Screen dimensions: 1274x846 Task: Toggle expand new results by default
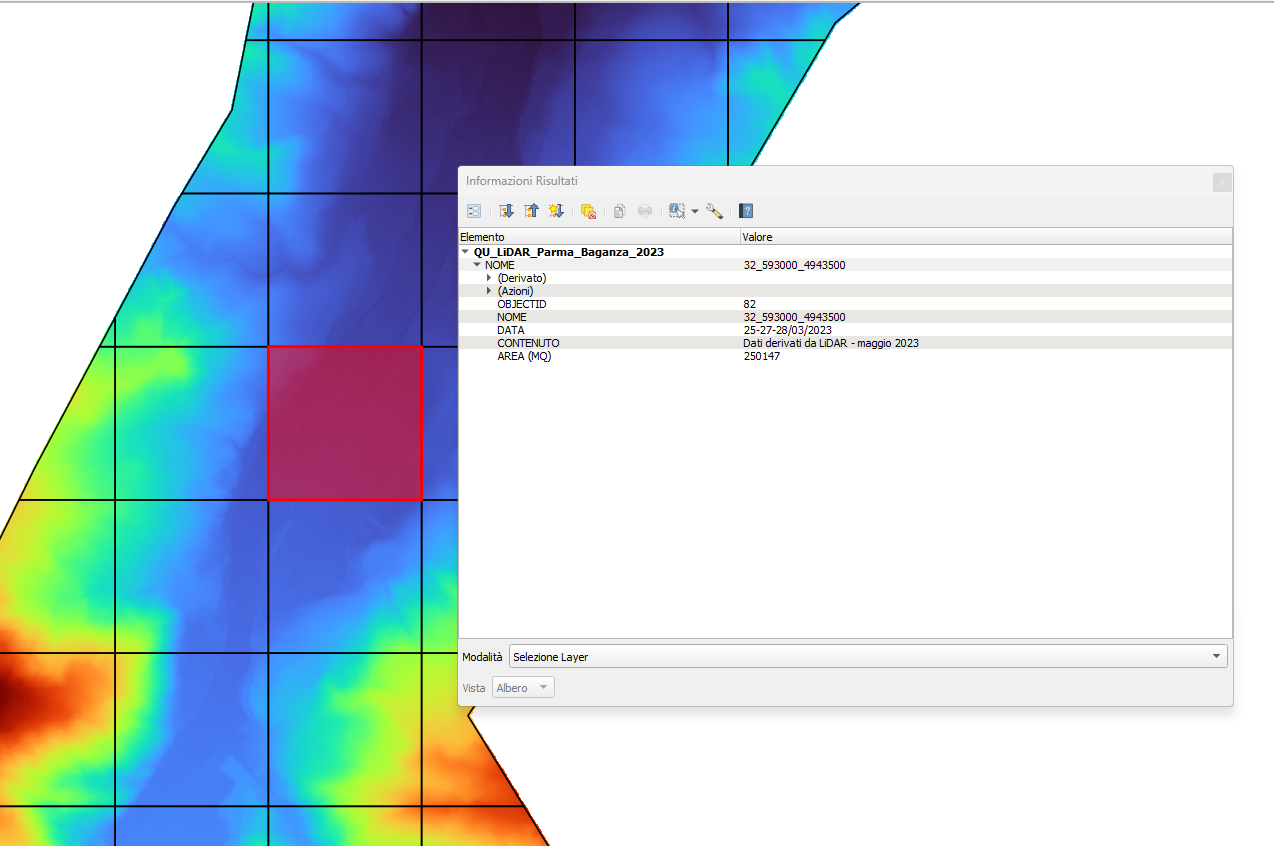[x=556, y=211]
